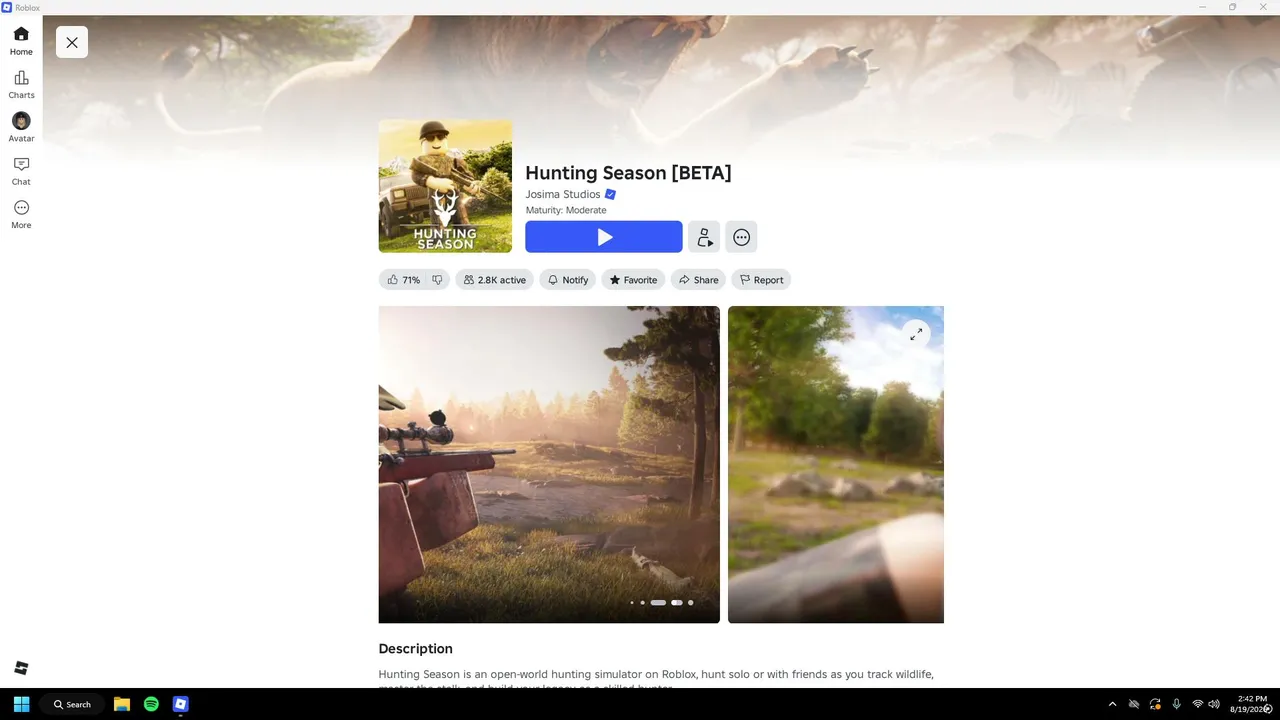Select the last carousel dot

[691, 603]
